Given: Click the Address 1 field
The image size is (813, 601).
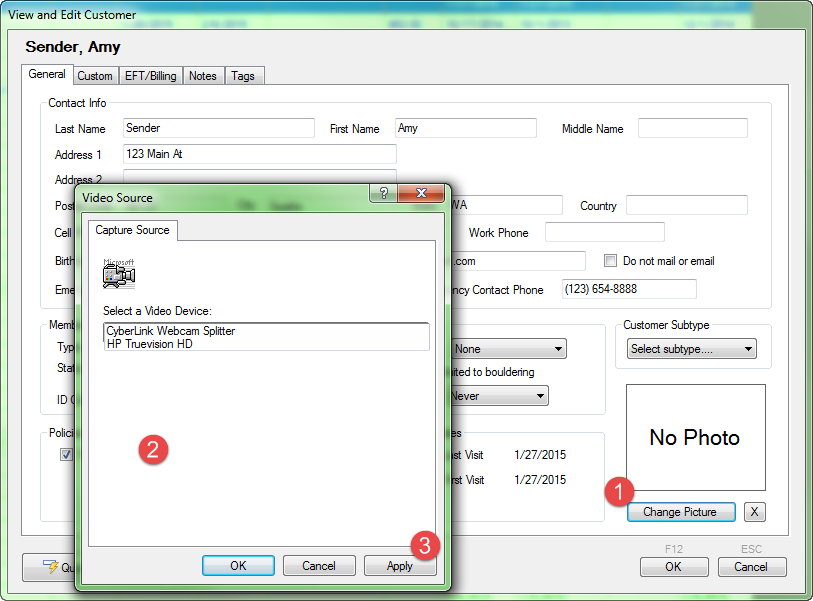Looking at the screenshot, I should pyautogui.click(x=260, y=154).
